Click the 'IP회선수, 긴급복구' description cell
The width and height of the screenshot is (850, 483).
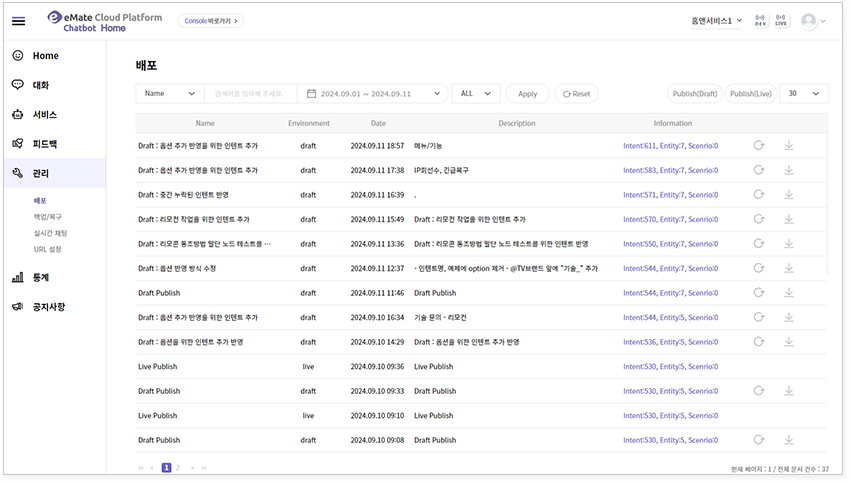(441, 170)
